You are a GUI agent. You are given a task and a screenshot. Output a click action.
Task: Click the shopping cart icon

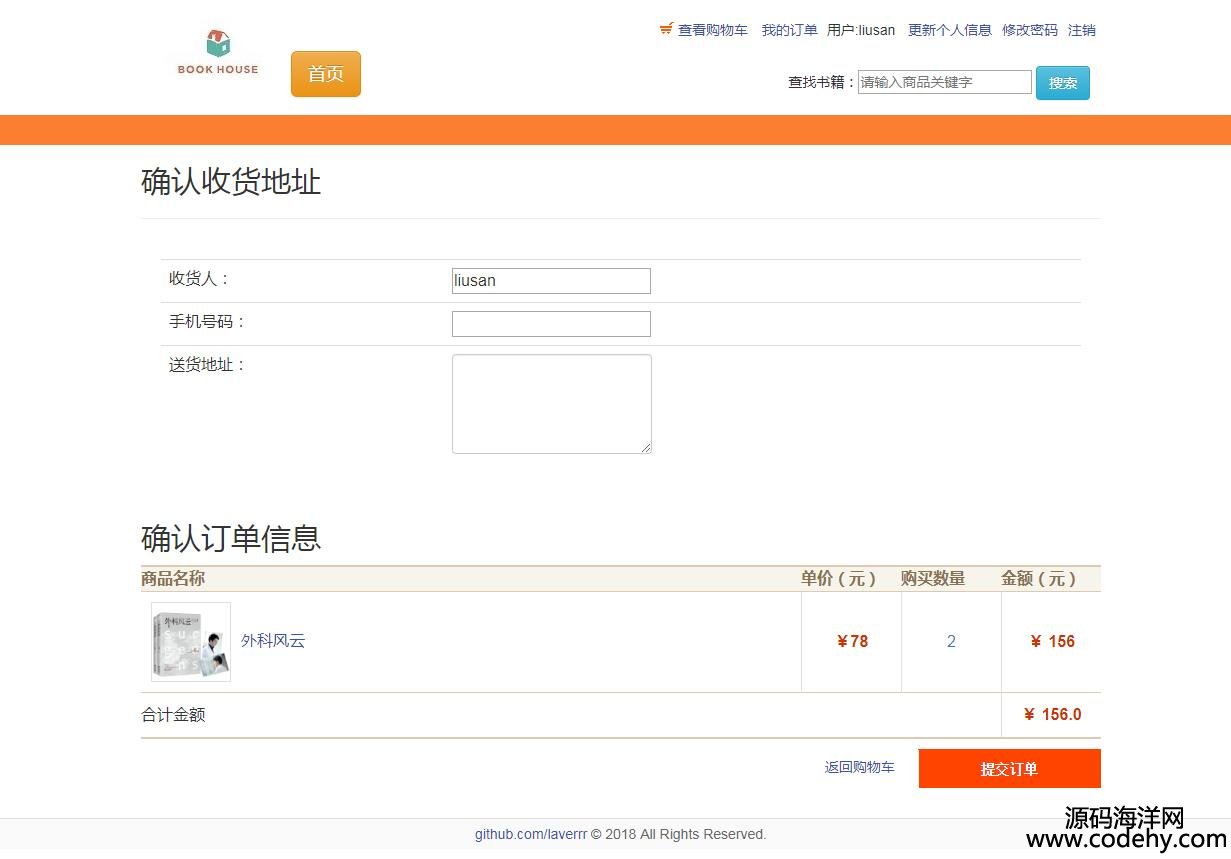pos(666,29)
